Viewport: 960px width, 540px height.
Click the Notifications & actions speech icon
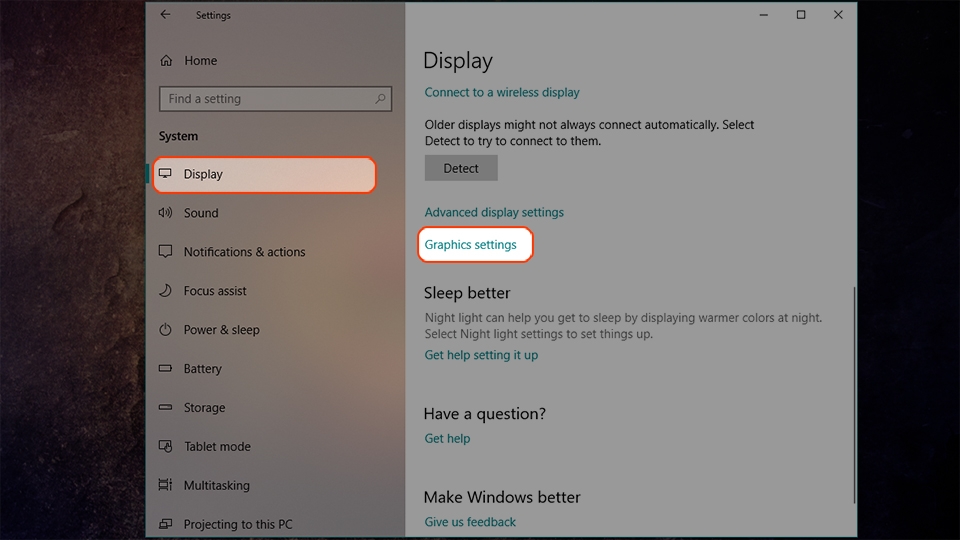pos(165,252)
